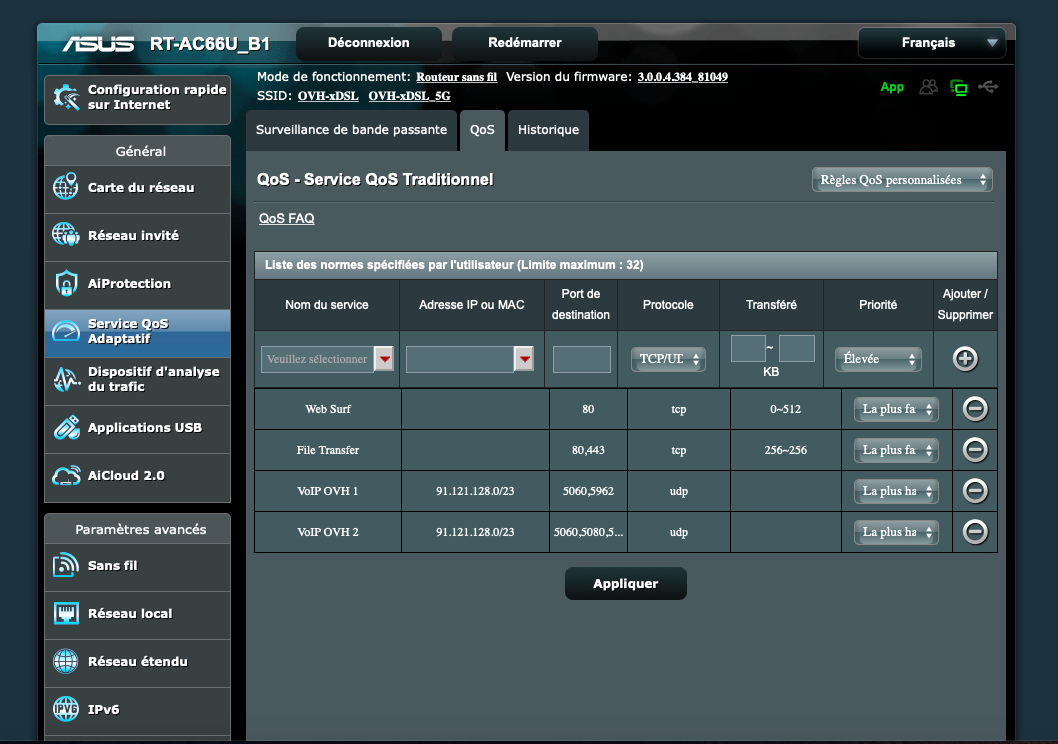Click the USB status icon in header
The height and width of the screenshot is (744, 1058).
click(988, 87)
